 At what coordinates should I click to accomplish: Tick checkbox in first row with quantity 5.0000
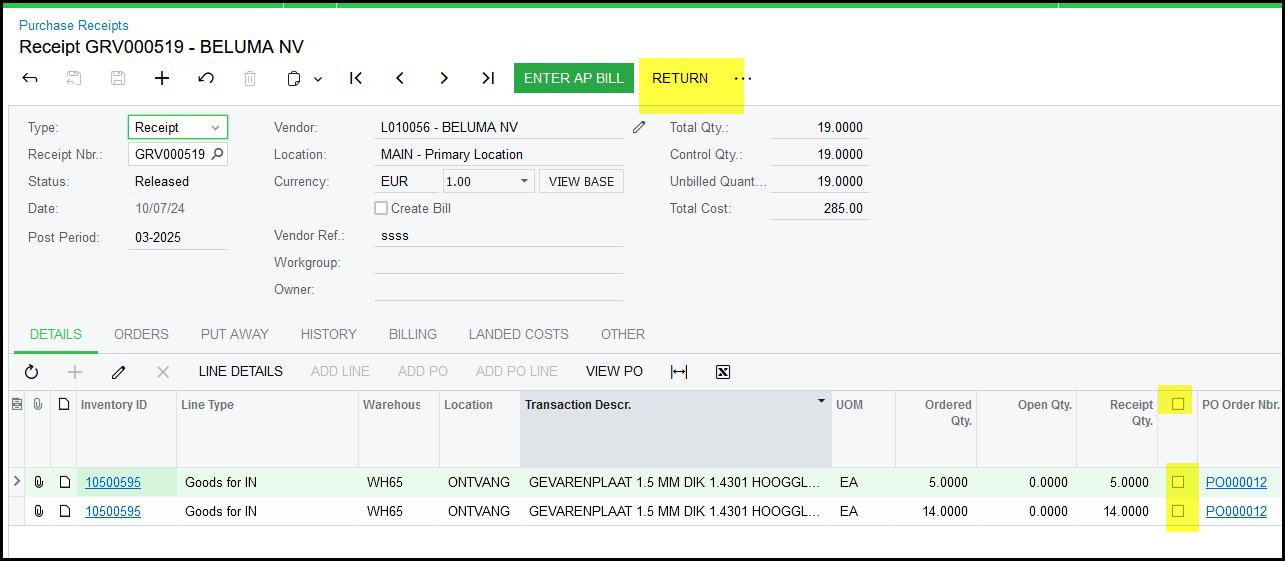click(1178, 482)
